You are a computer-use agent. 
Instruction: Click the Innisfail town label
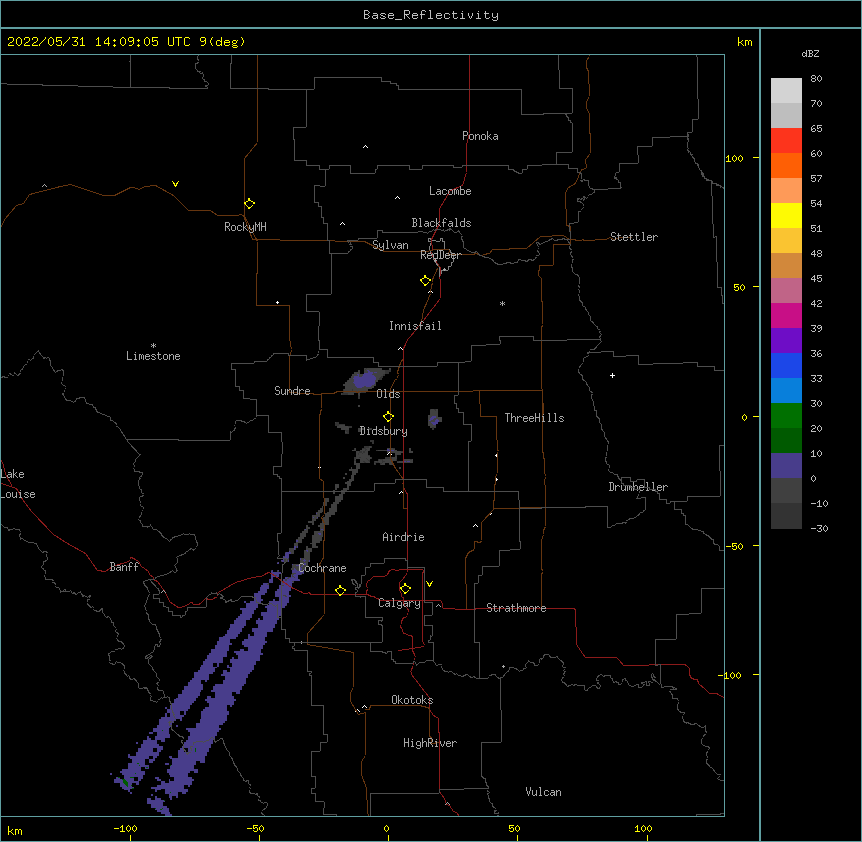415,326
